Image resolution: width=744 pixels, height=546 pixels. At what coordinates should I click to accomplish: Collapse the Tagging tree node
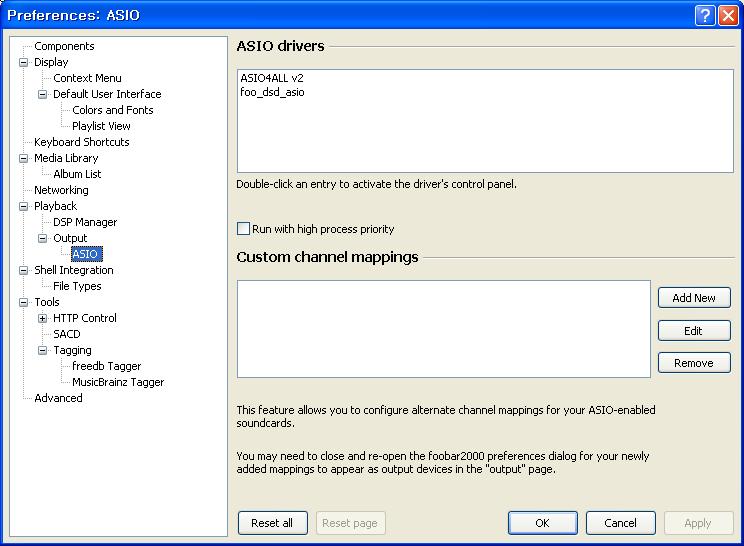[43, 350]
